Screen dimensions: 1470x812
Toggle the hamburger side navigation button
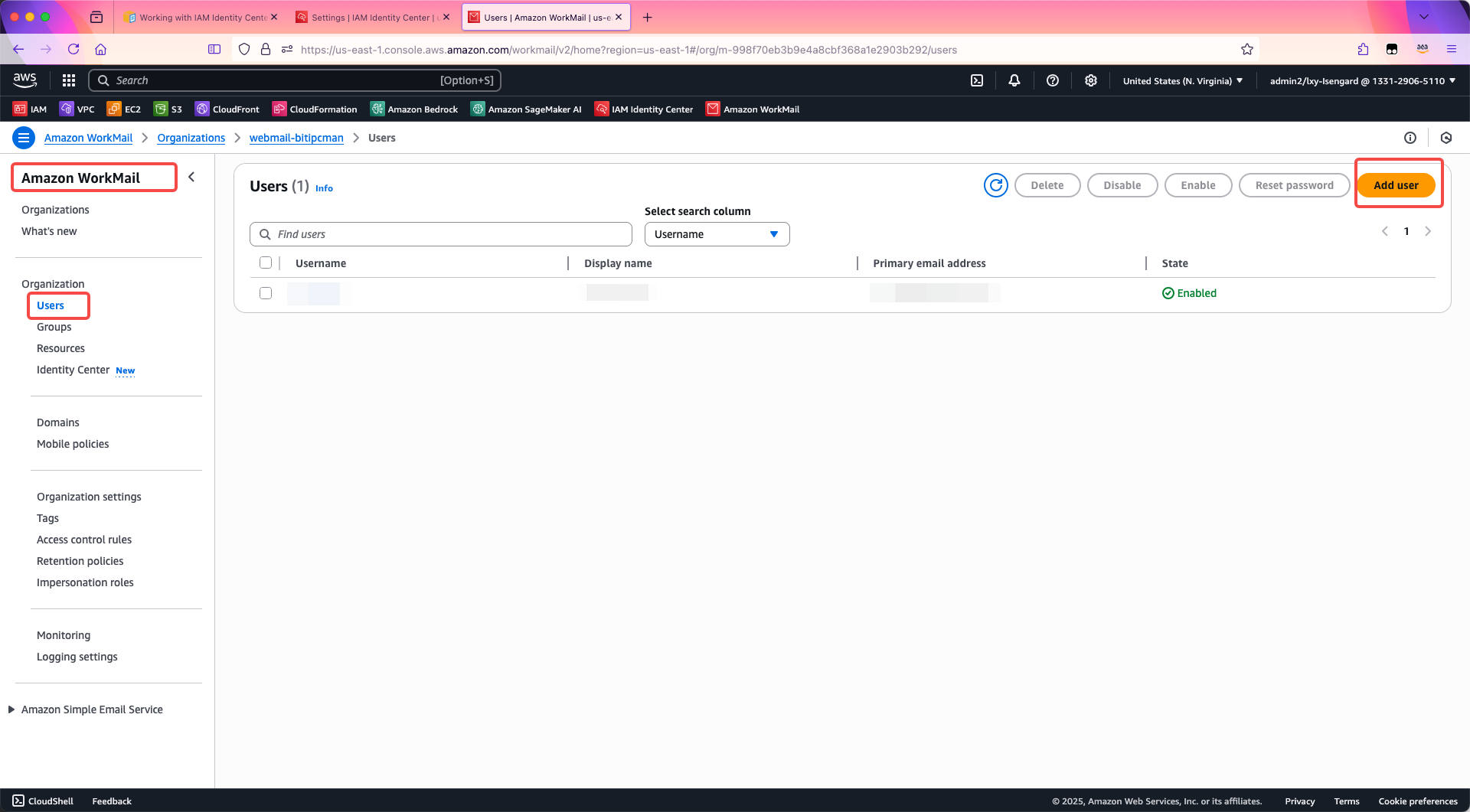coord(24,138)
